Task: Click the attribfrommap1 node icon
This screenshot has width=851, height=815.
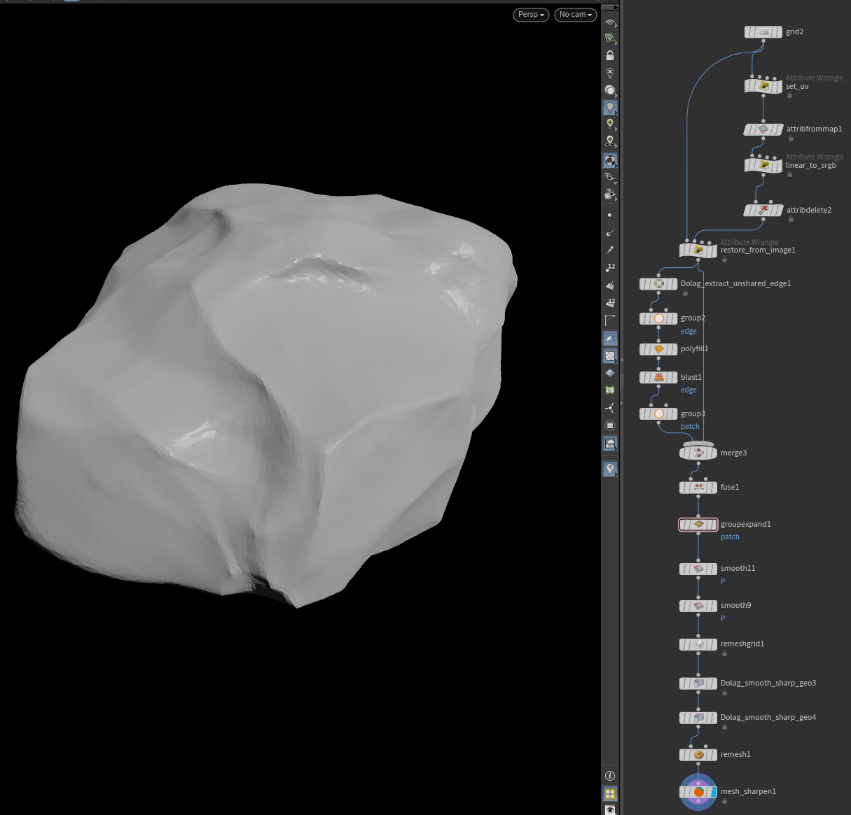Action: [x=763, y=130]
